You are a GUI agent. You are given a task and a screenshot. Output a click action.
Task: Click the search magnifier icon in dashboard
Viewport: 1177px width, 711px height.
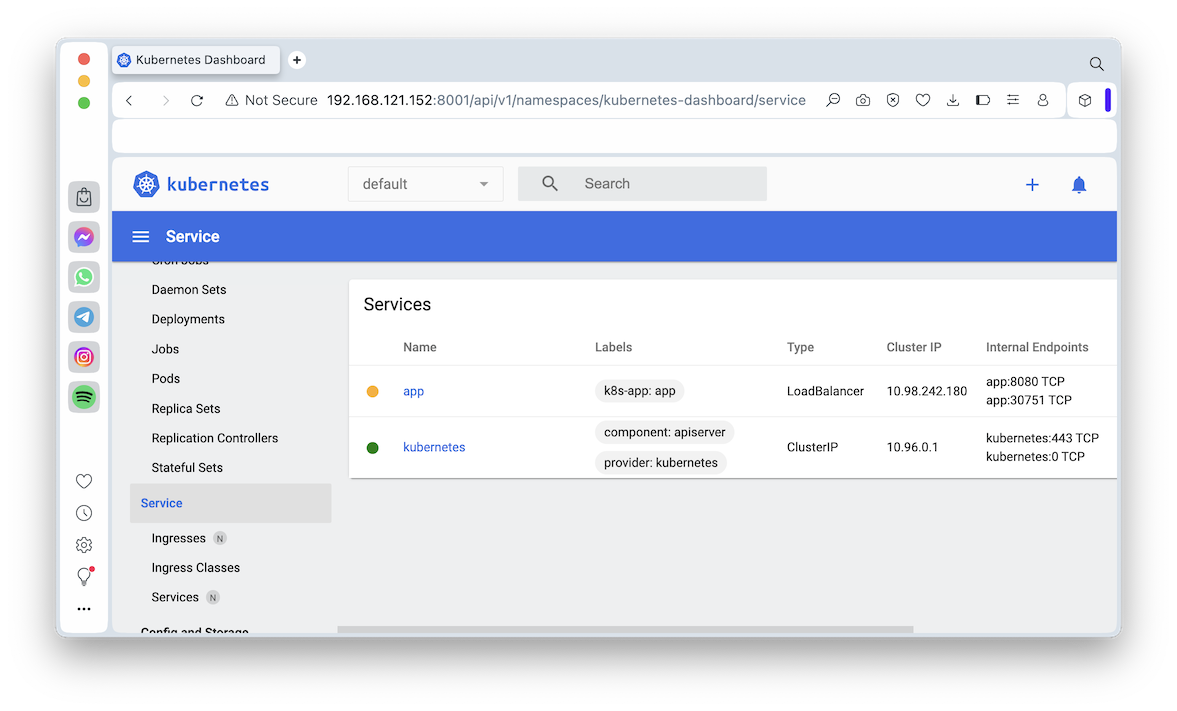coord(549,183)
